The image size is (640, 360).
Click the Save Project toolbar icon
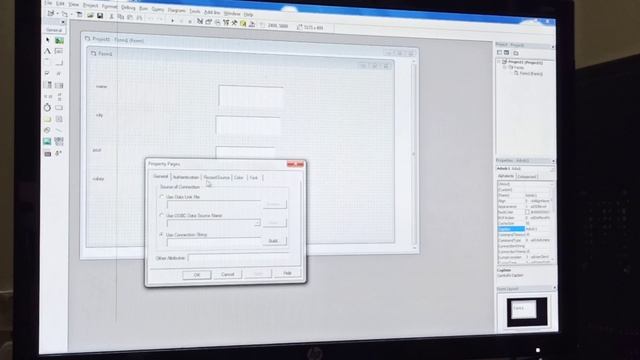100,16
